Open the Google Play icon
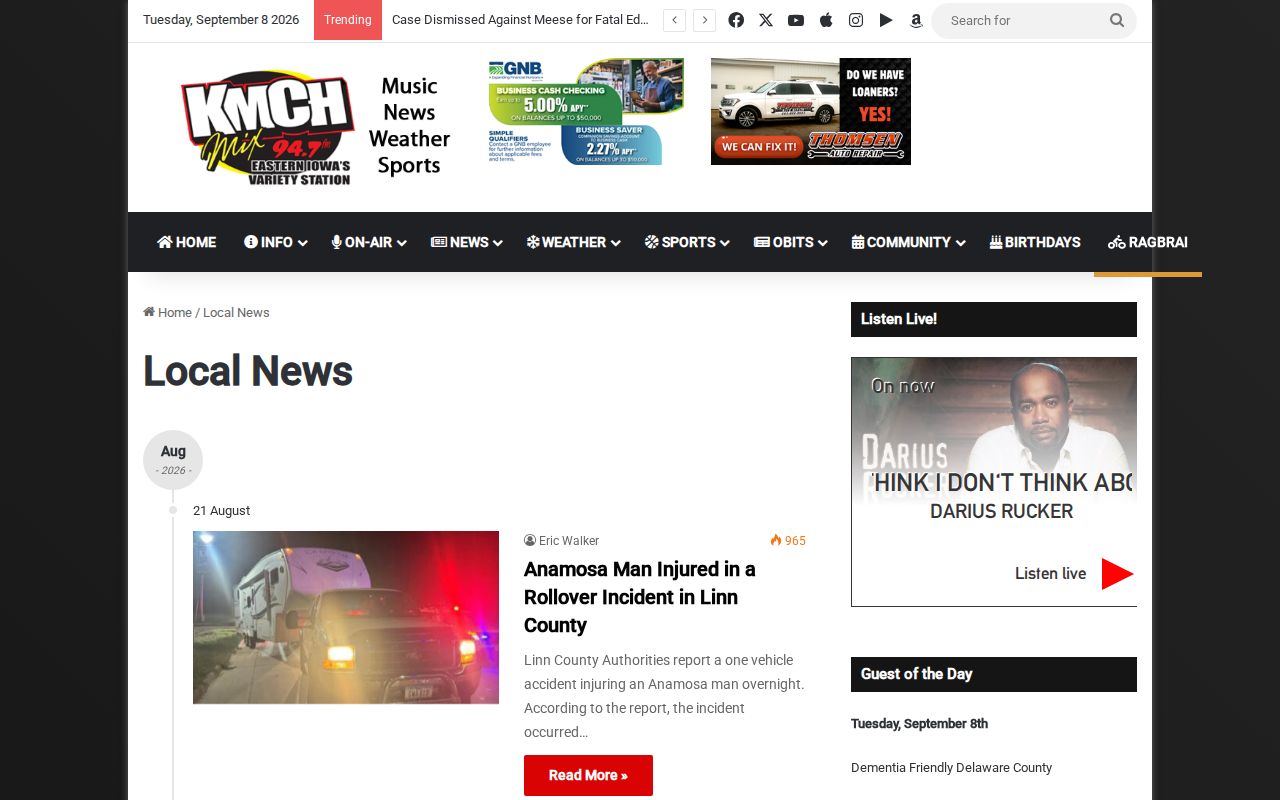This screenshot has height=800, width=1280. coord(886,20)
